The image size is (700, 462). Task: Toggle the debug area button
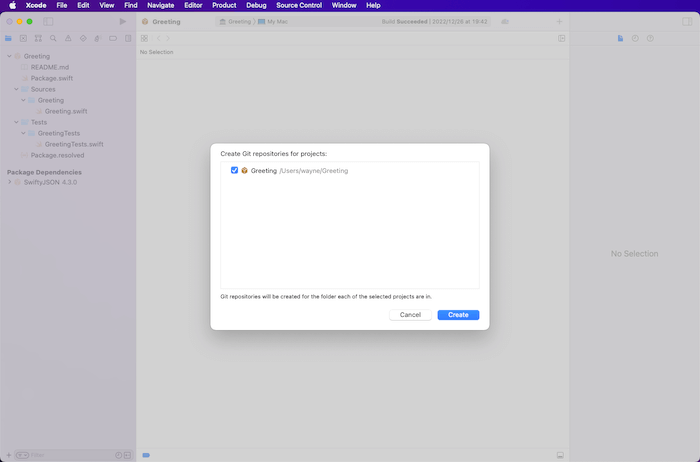point(560,455)
